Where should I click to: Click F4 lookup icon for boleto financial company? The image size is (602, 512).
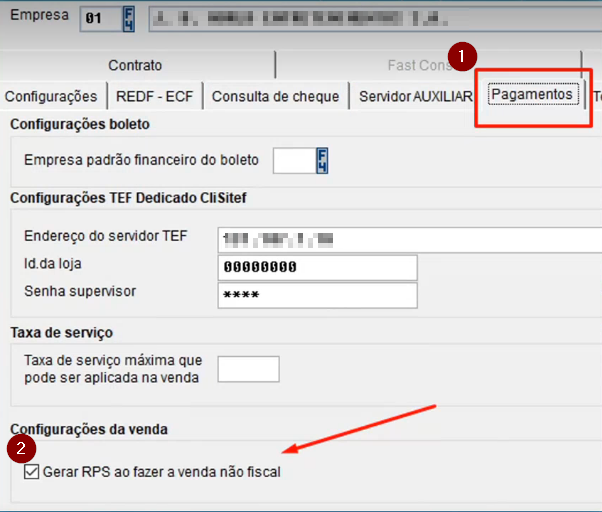click(322, 160)
